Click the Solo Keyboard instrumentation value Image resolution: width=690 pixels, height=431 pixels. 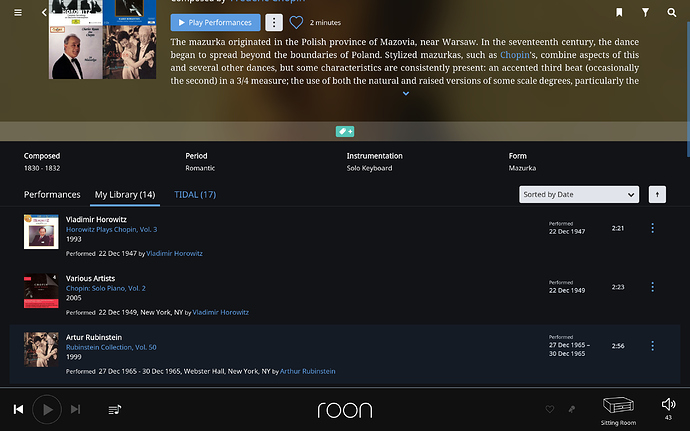[369, 168]
